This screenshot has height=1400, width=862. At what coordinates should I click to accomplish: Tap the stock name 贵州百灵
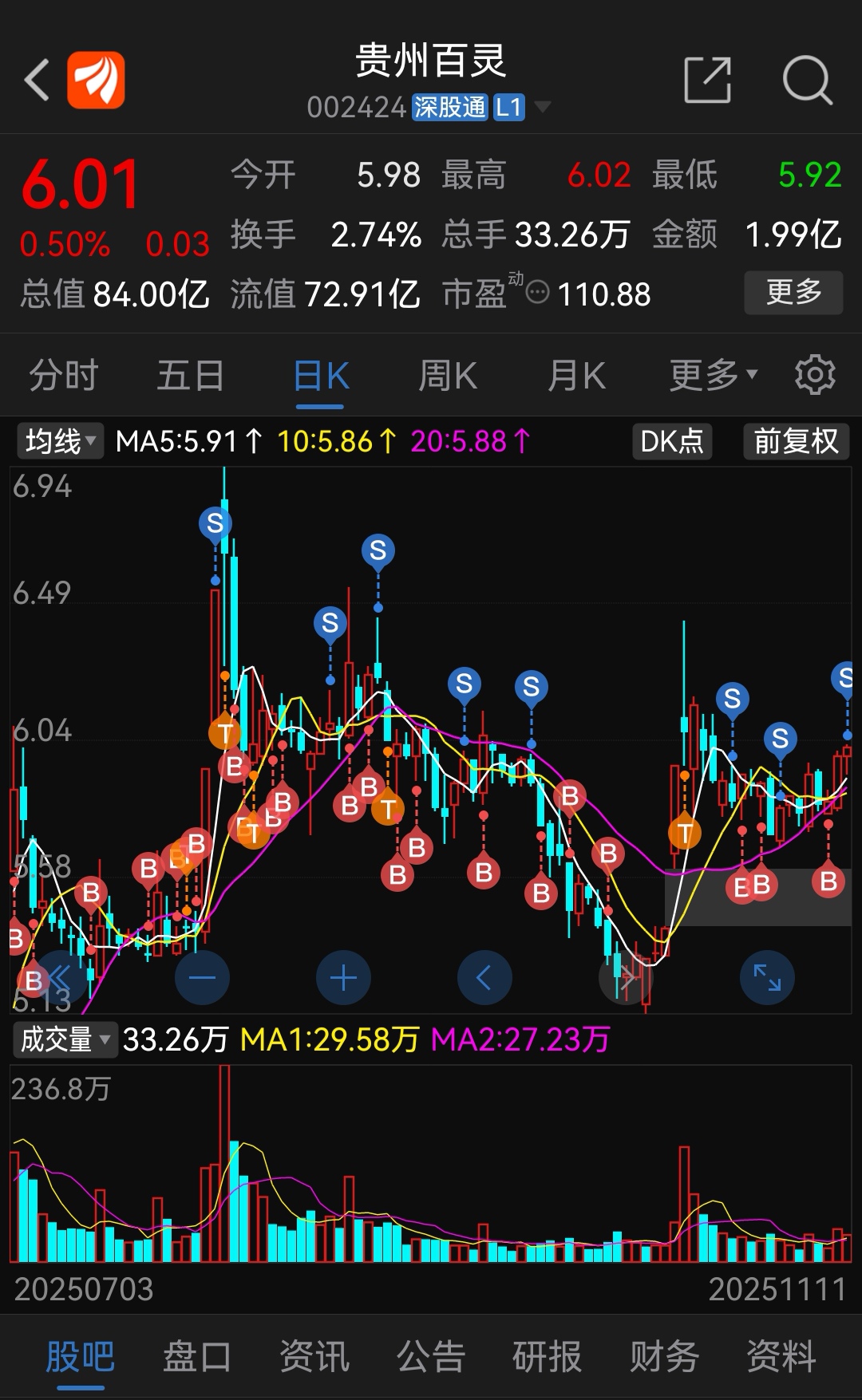point(431,61)
